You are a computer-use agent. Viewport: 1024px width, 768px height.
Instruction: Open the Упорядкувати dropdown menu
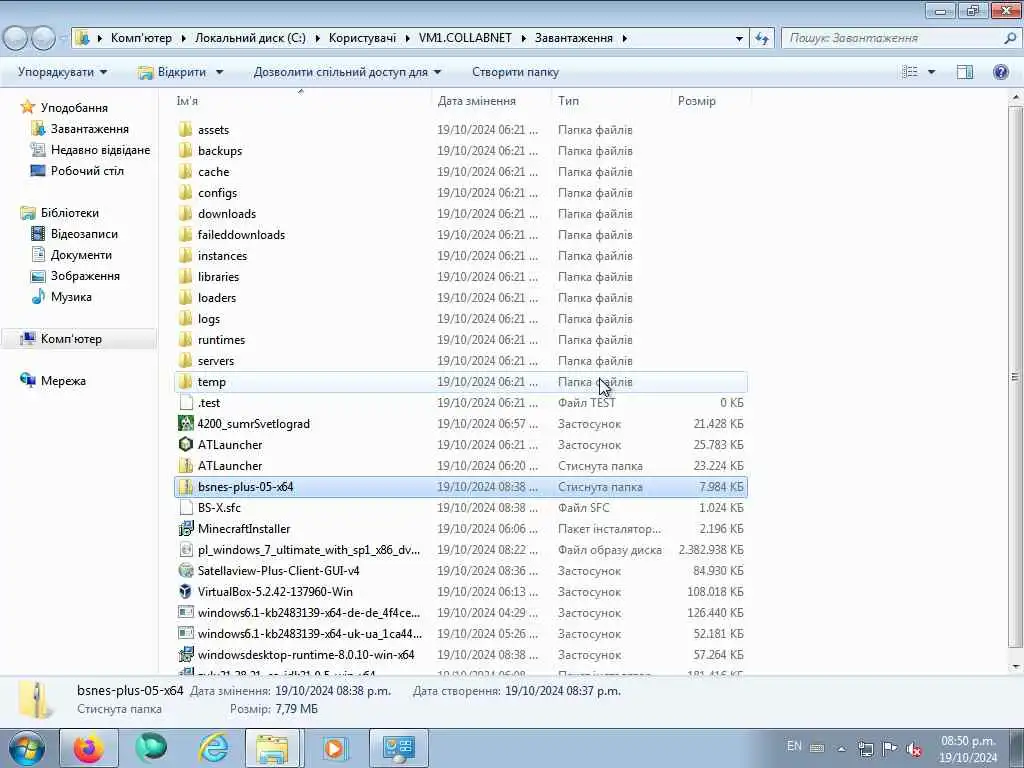coord(63,72)
